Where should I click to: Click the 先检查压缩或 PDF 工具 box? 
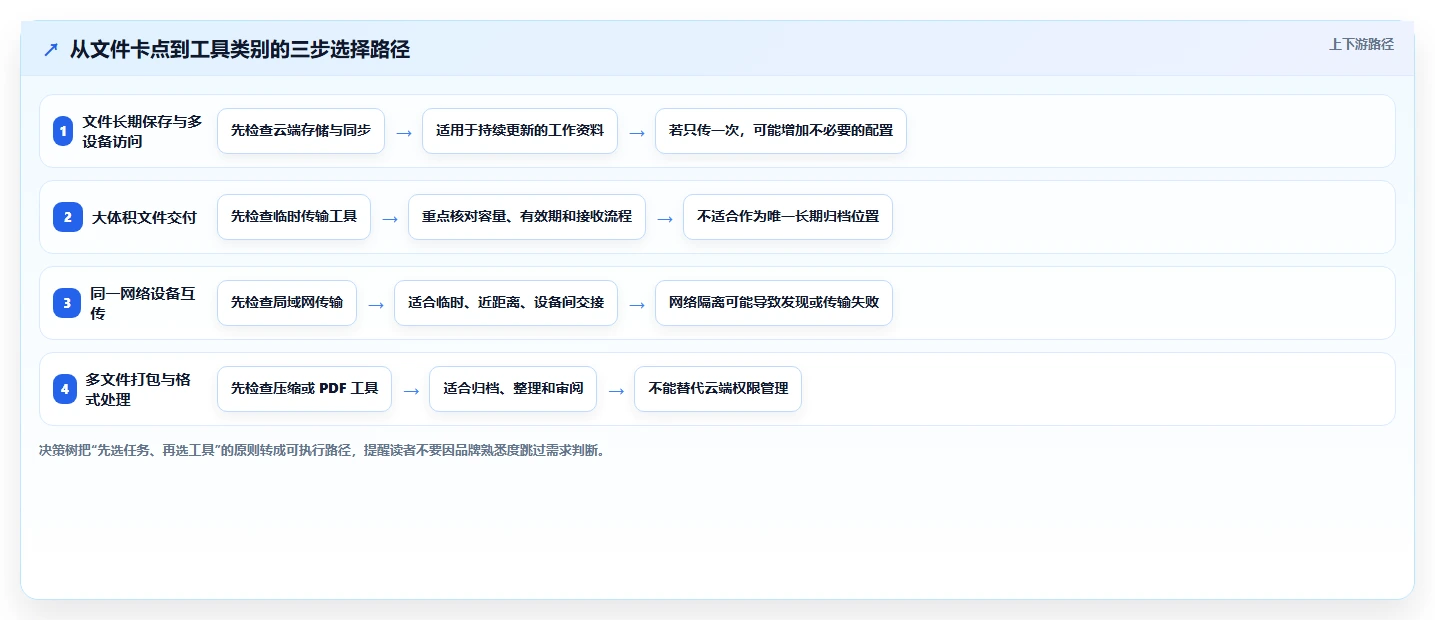point(305,389)
